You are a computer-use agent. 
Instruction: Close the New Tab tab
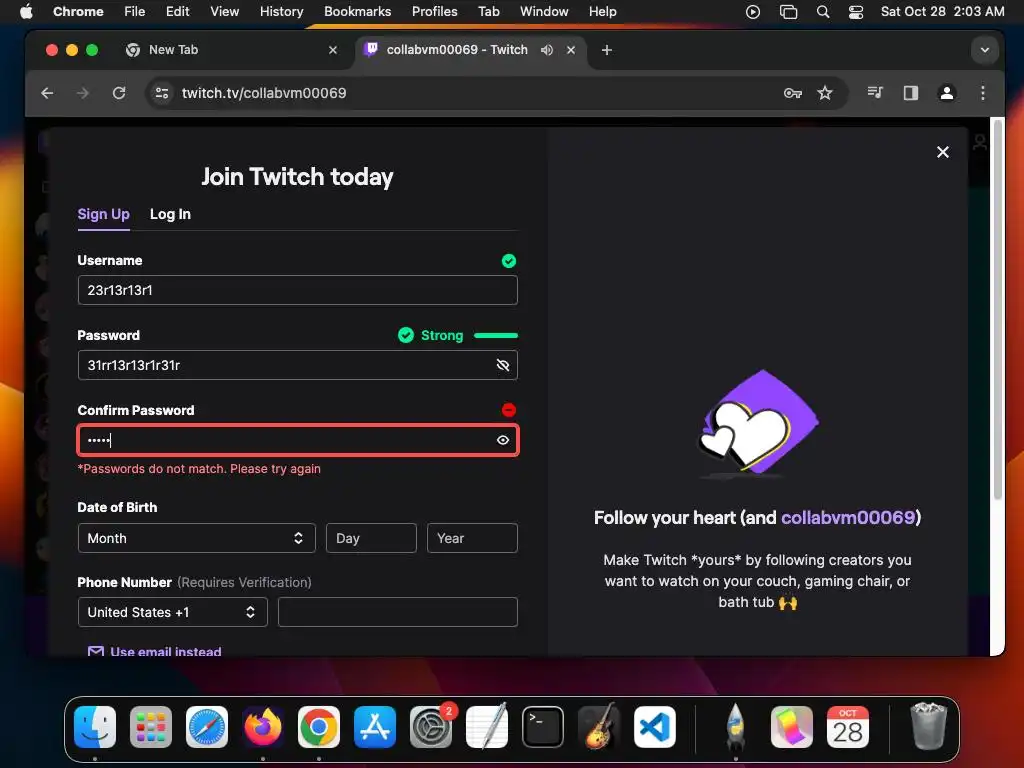pyautogui.click(x=333, y=50)
